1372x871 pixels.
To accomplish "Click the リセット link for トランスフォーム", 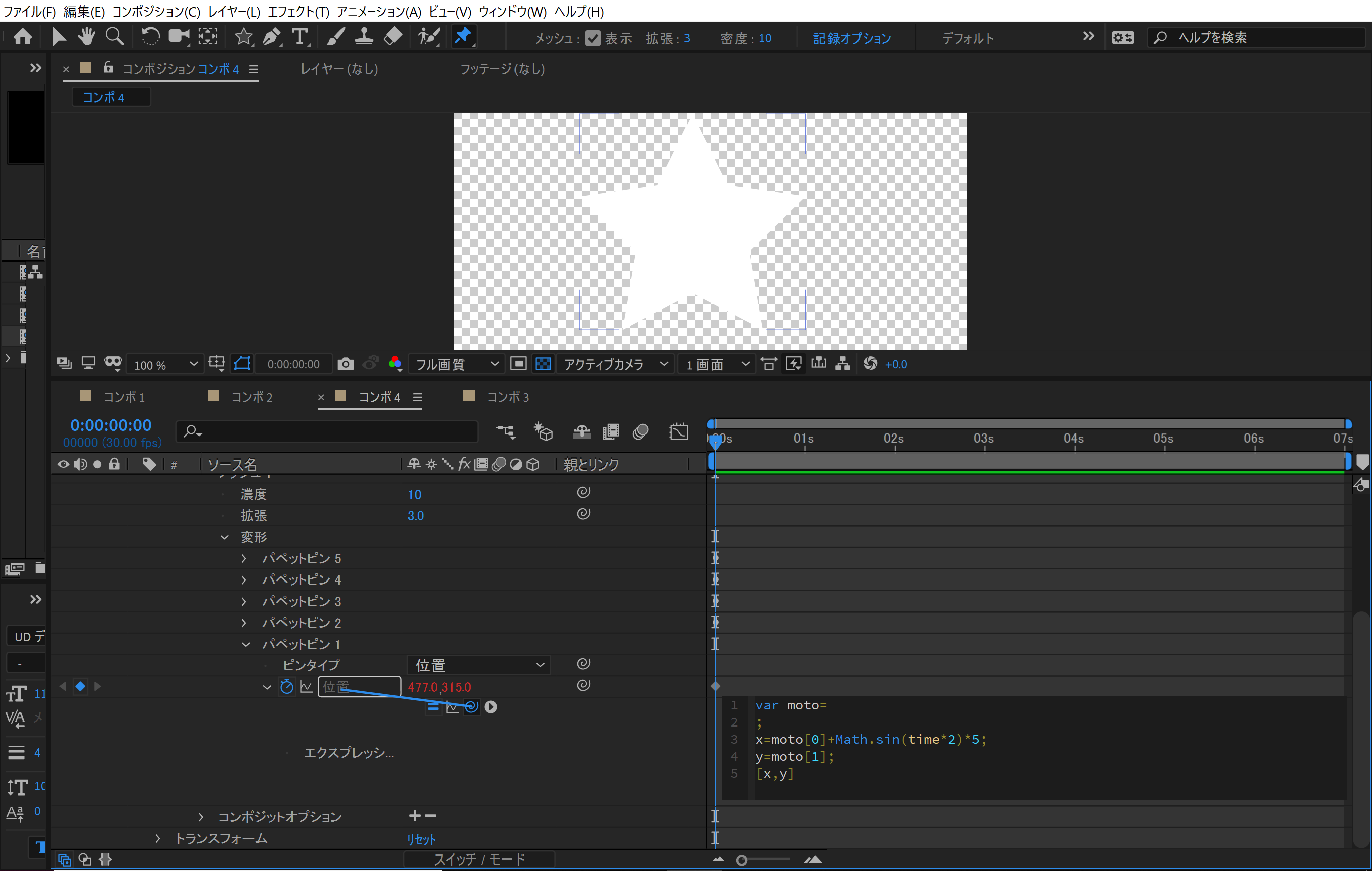I will tap(421, 839).
